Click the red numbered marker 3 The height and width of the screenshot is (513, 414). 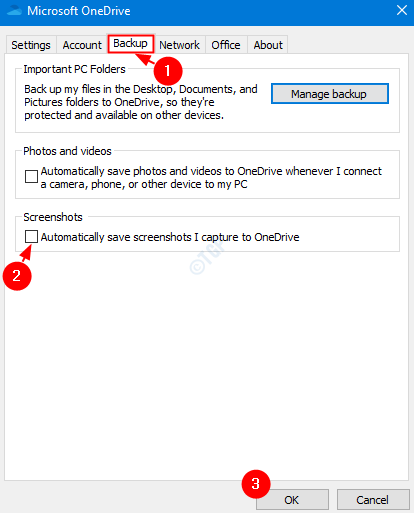coord(256,484)
